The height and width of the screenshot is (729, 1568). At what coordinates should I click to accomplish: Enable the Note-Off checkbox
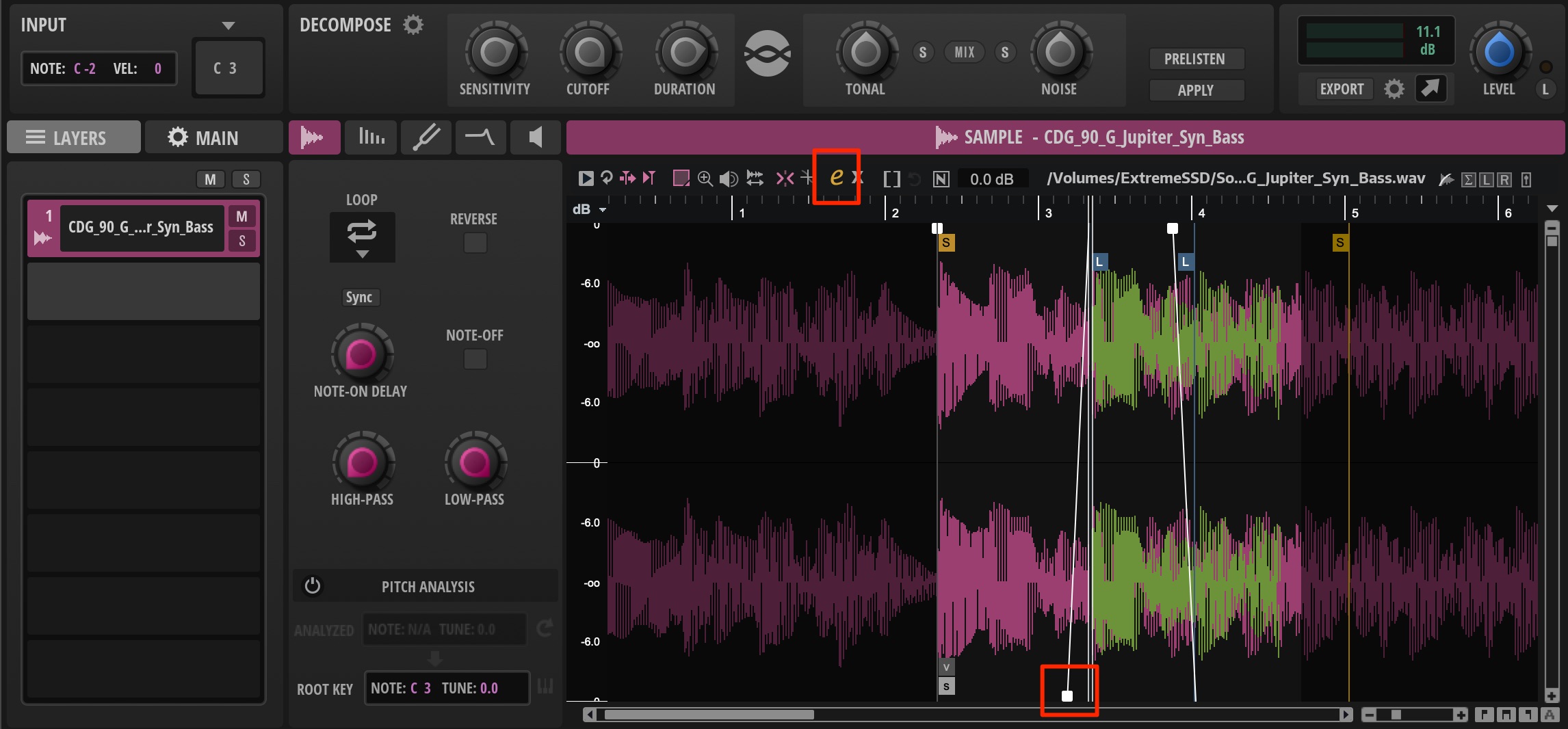click(x=475, y=359)
